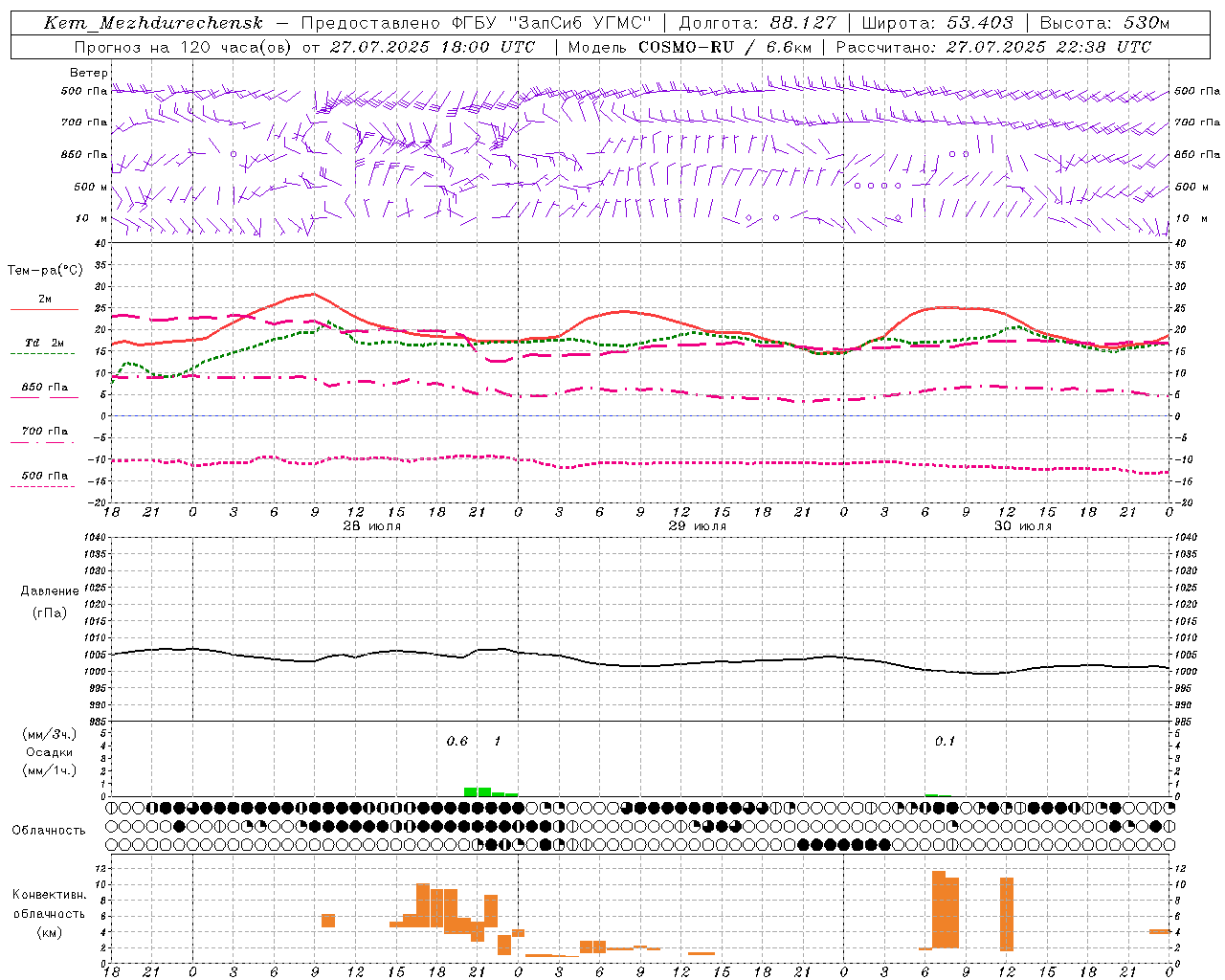Click the (км) unit label for convective cloud
This screenshot has width=1225, height=980.
[50, 932]
